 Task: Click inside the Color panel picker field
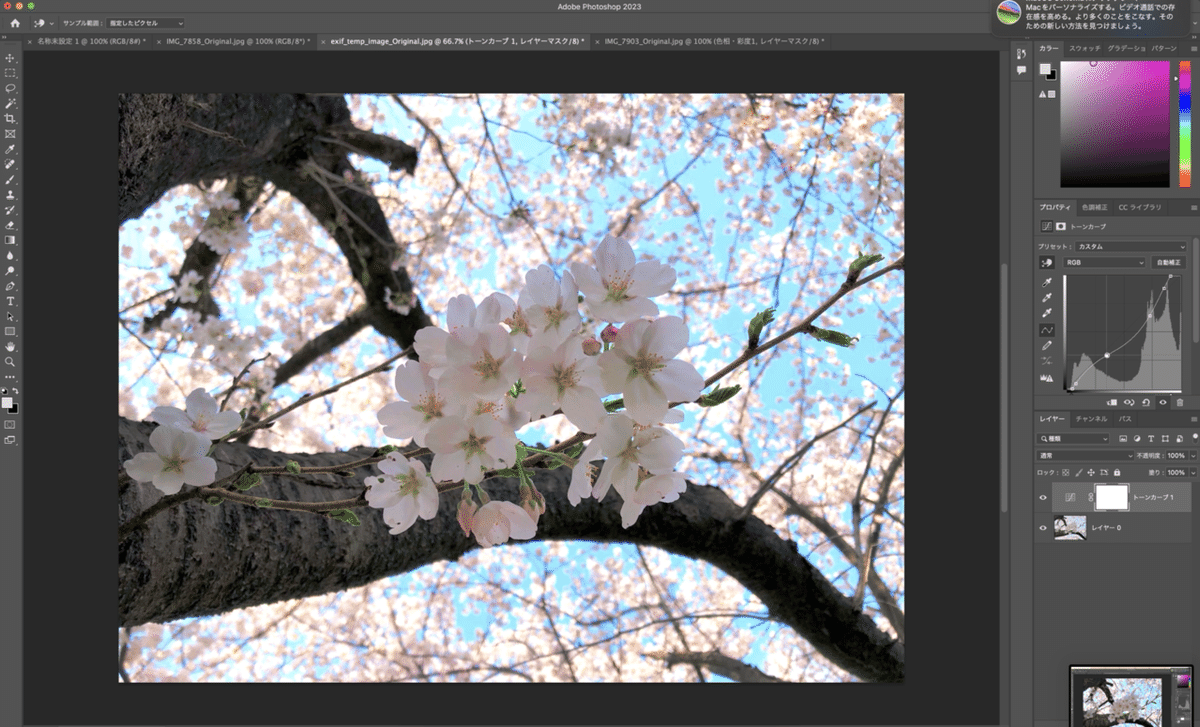tap(1114, 124)
